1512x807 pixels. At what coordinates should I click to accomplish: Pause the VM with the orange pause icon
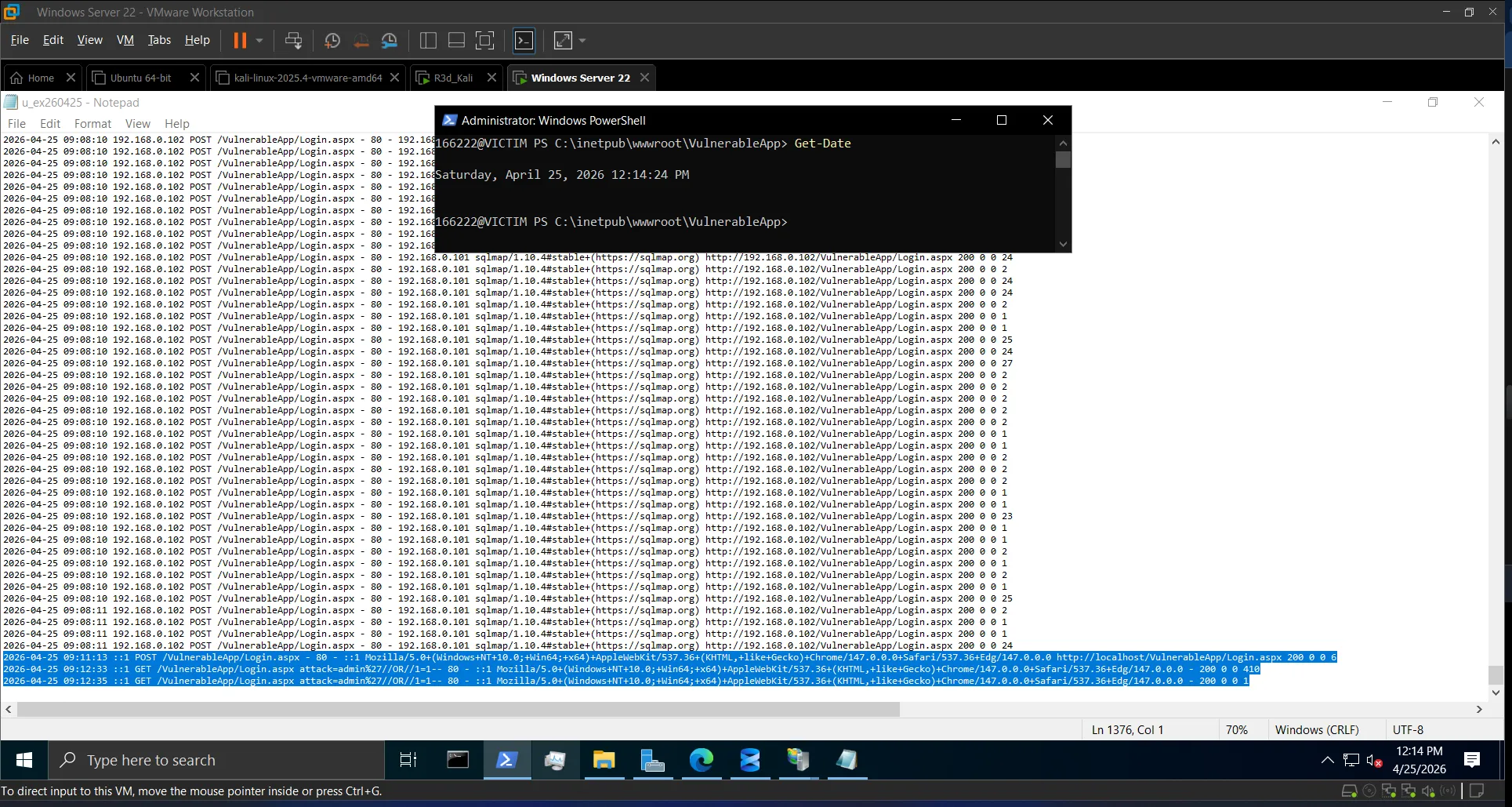coord(240,40)
